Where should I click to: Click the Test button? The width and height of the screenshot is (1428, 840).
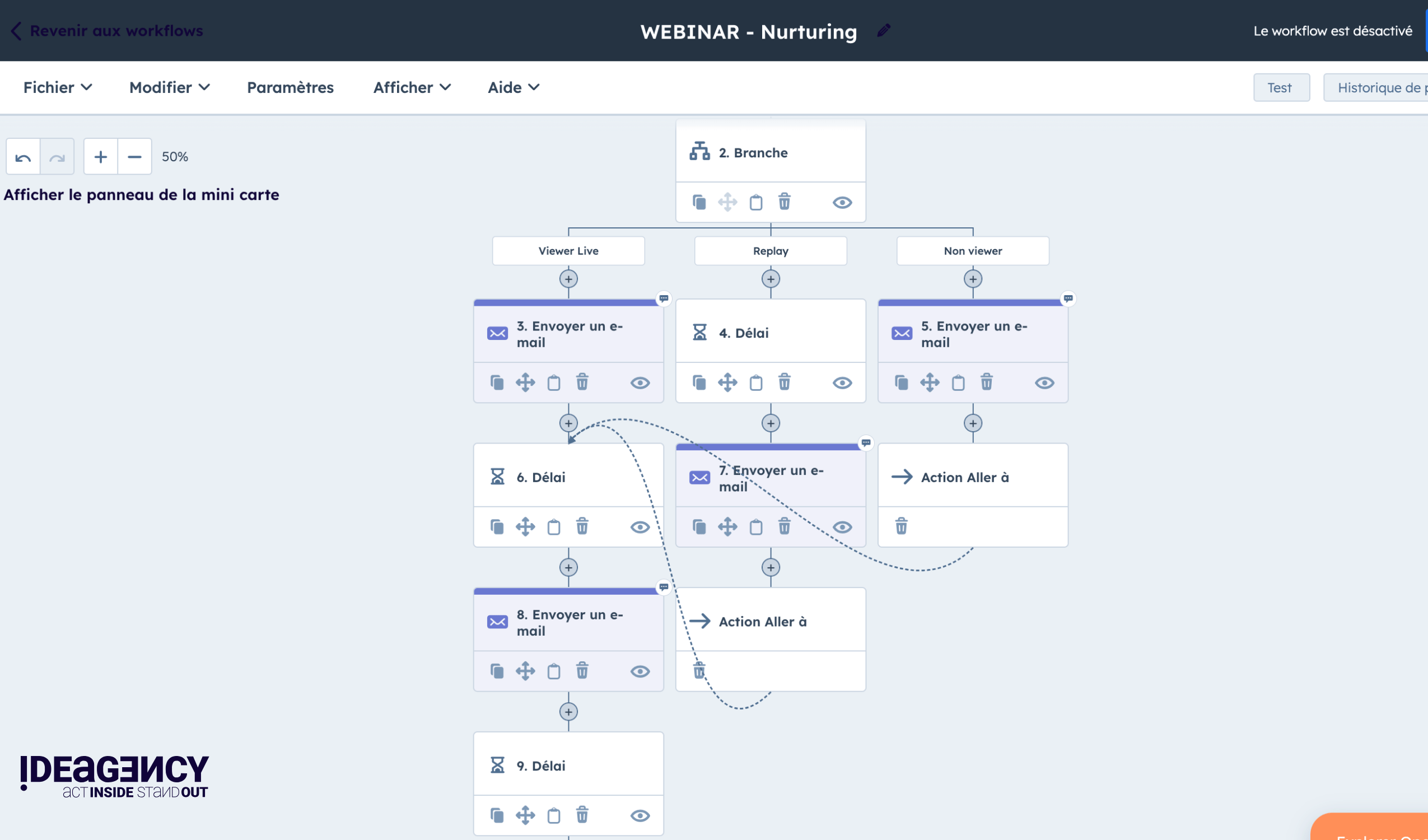point(1281,87)
